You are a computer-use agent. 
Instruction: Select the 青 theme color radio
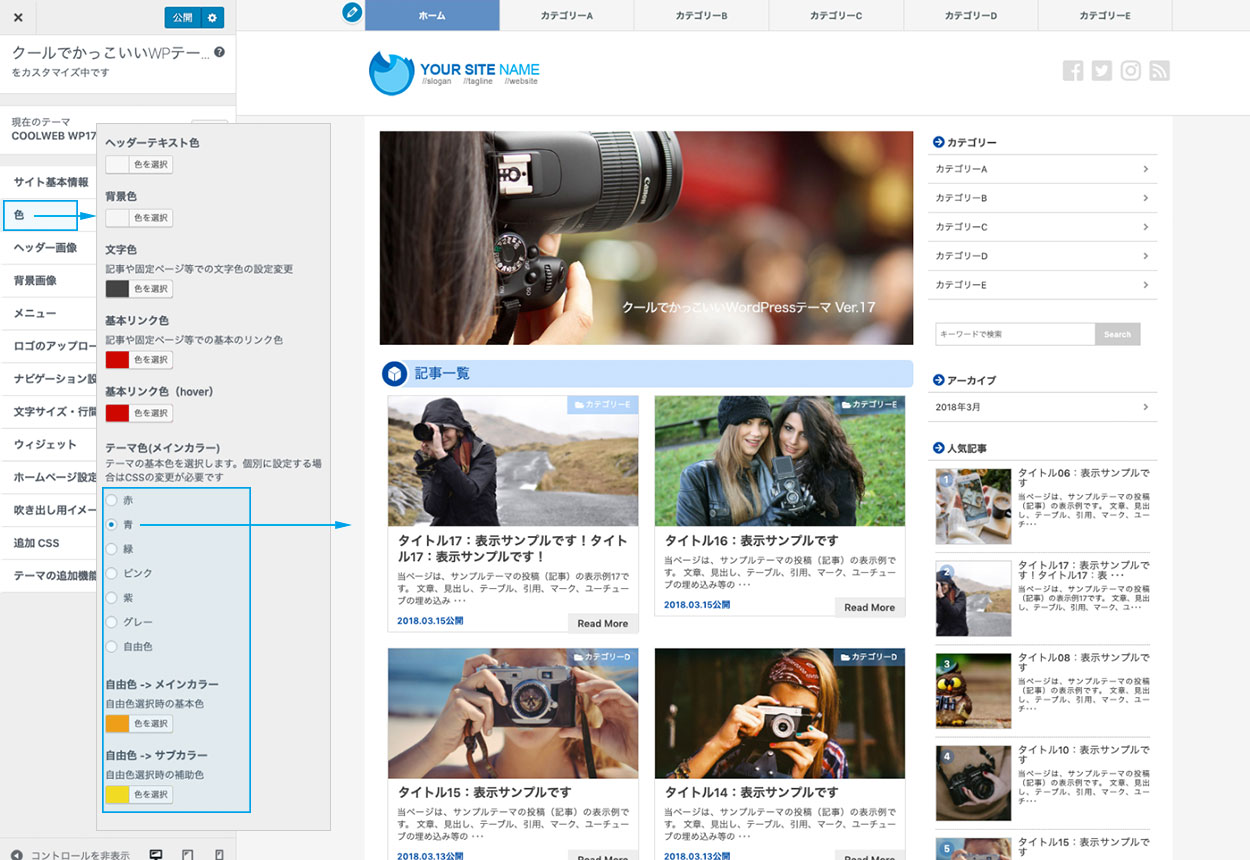112,524
